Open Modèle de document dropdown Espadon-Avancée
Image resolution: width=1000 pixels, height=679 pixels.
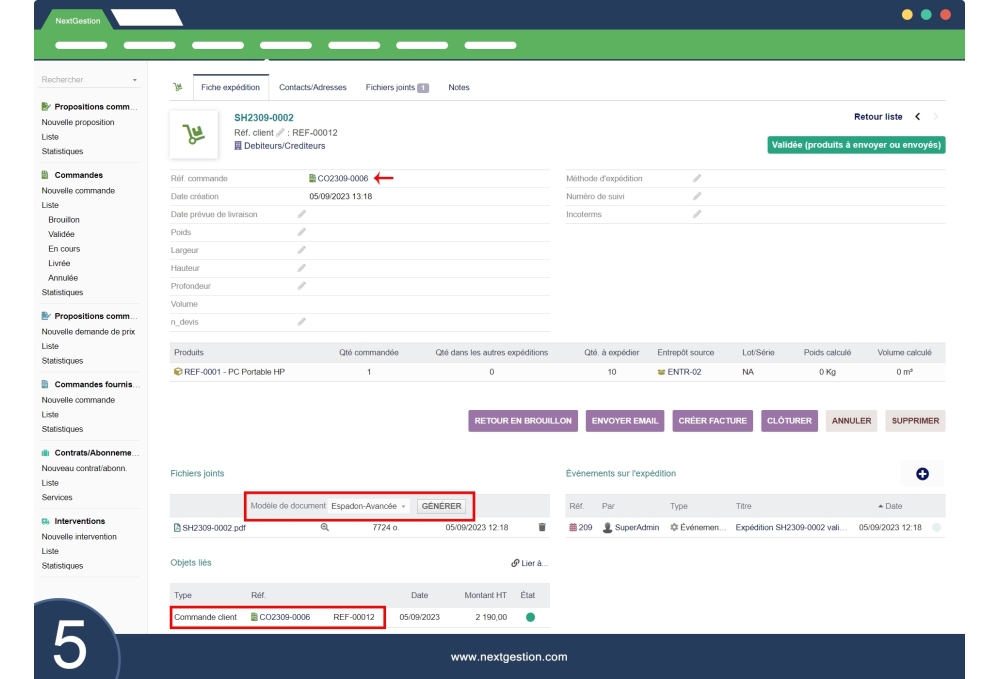pos(369,506)
